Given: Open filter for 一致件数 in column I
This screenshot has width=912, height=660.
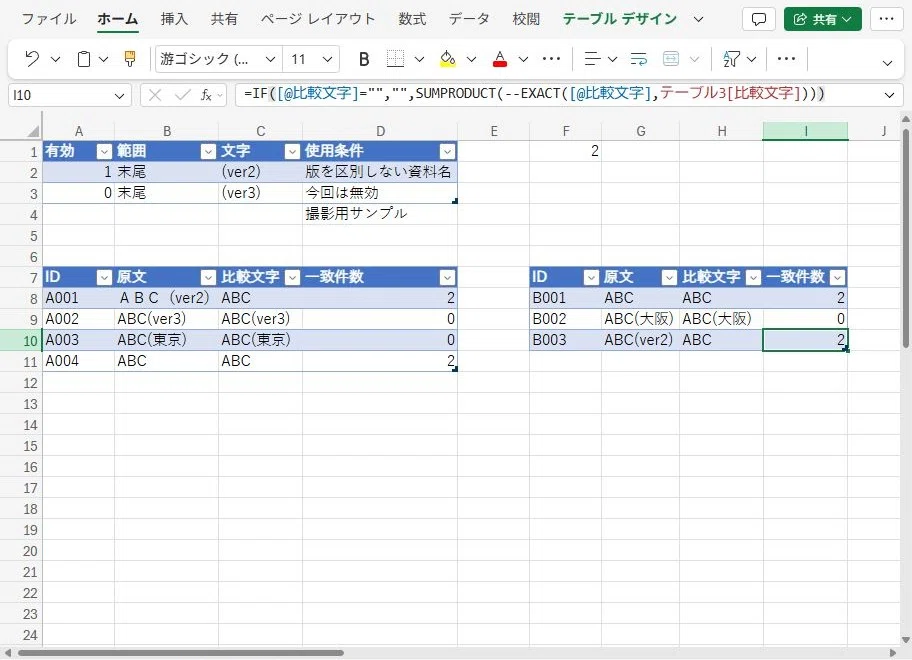Looking at the screenshot, I should coord(838,277).
